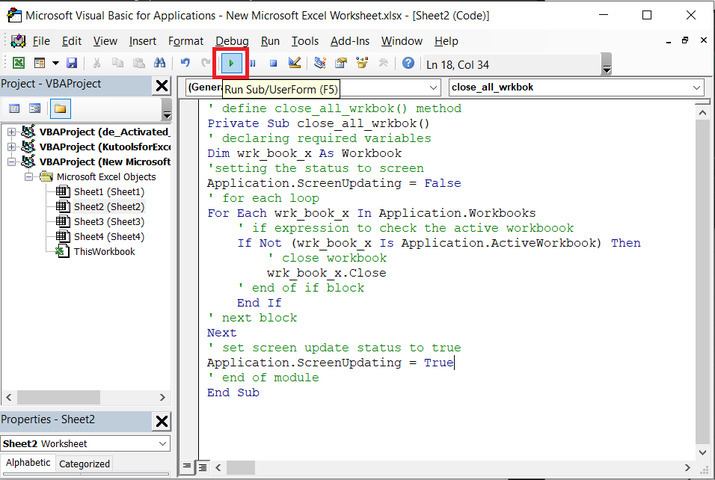The image size is (715, 480).
Task: Expand VBAProject (de_Activated) tree node
Action: [11, 131]
